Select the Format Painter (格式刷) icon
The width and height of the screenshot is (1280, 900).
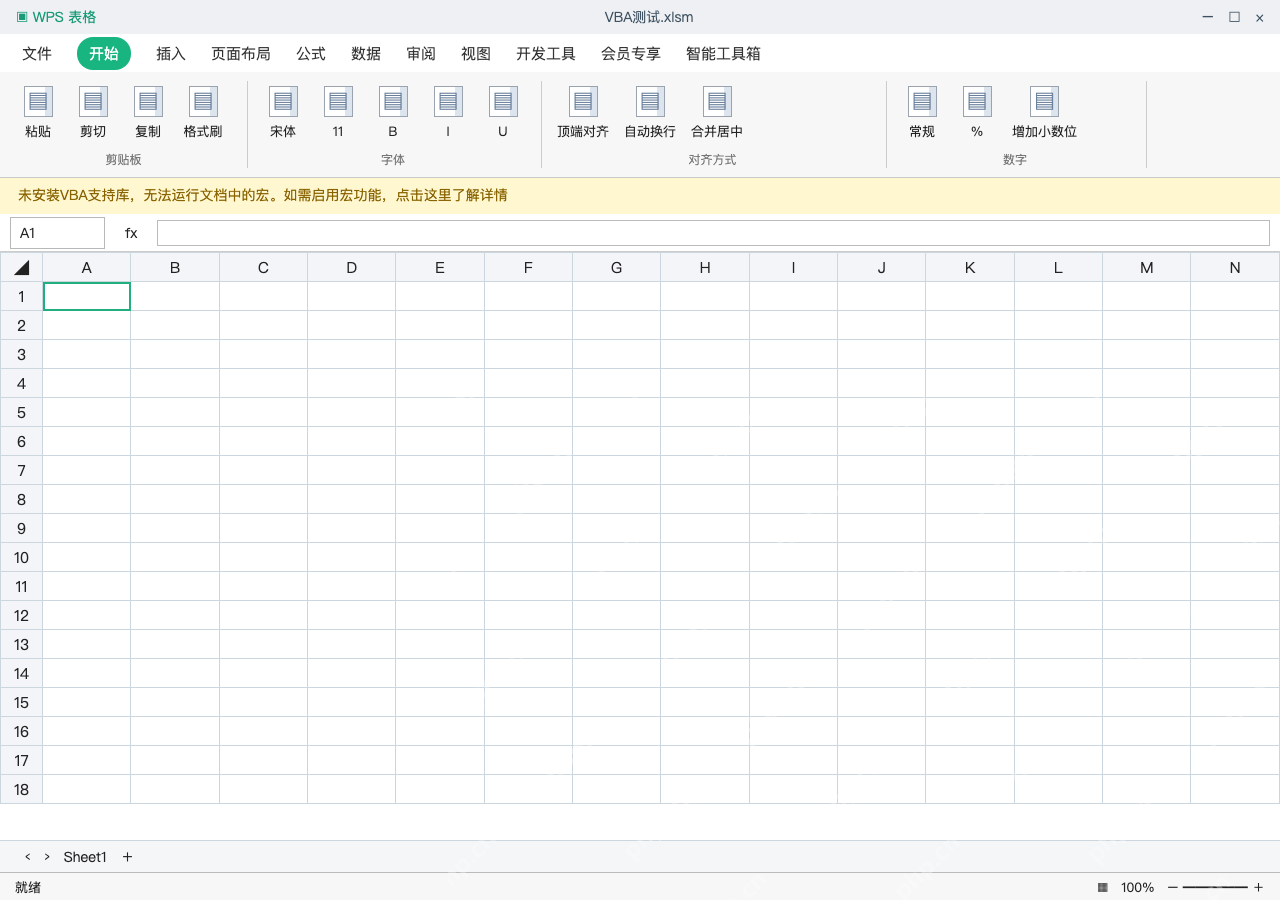click(203, 101)
